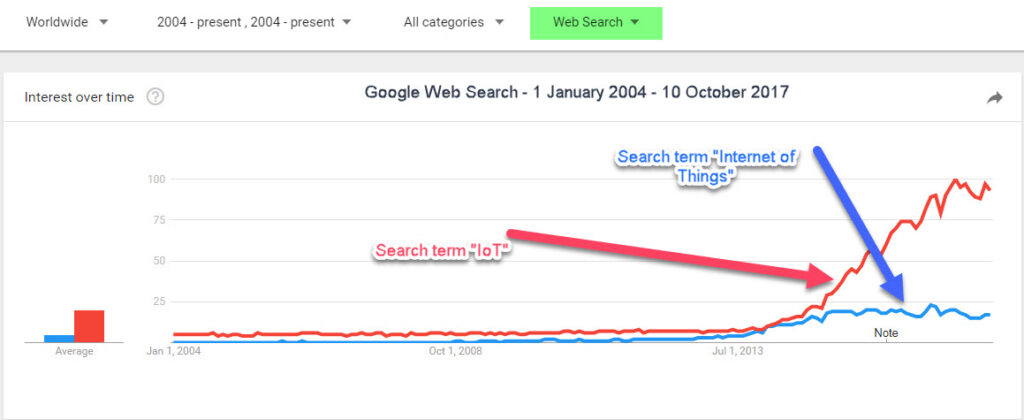Open the Web Search type dropdown
Image resolution: width=1024 pixels, height=420 pixels.
click(596, 23)
